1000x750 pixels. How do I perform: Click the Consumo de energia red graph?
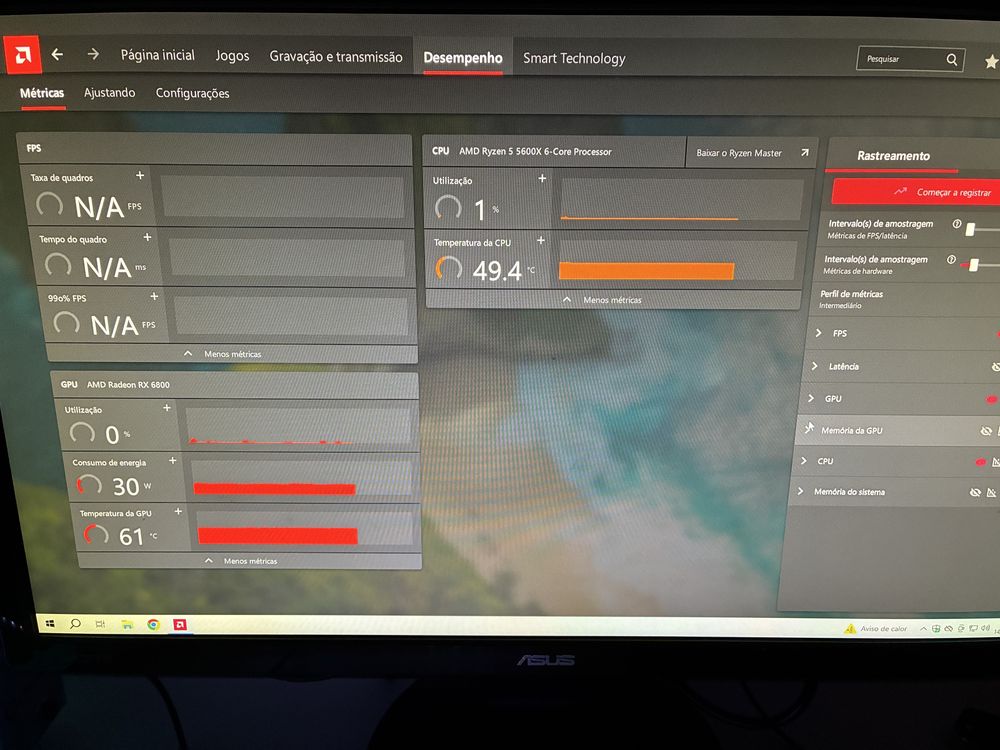[x=274, y=489]
